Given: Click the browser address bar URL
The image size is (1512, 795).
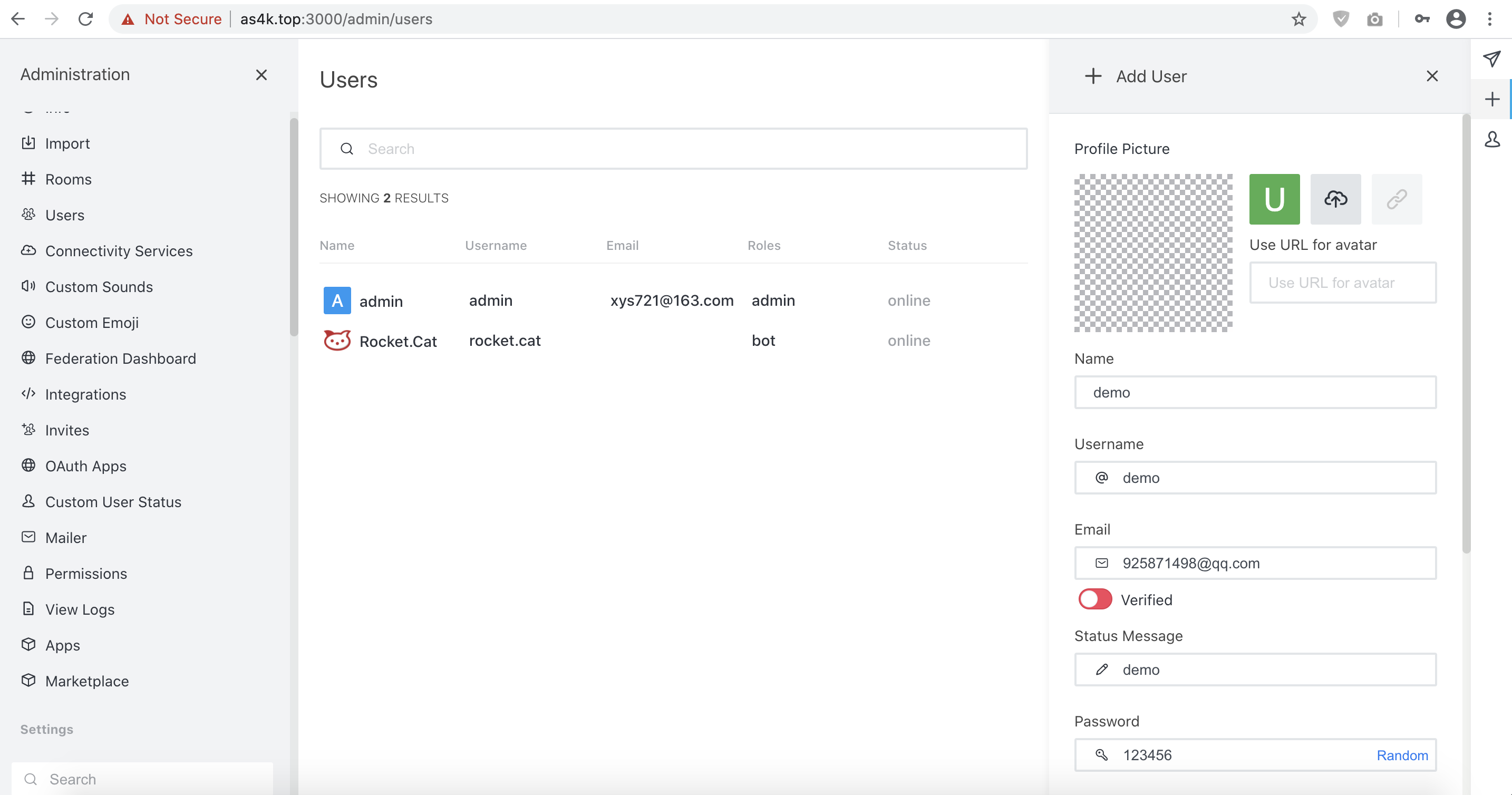Looking at the screenshot, I should (336, 19).
